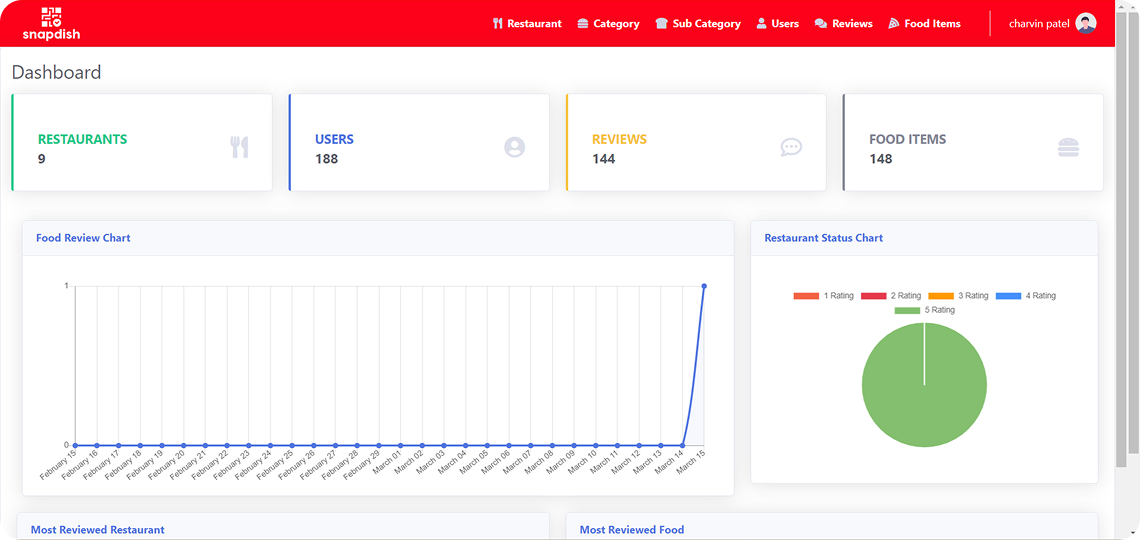This screenshot has height=540, width=1140.
Task: Open the Restaurant menu item
Action: [534, 23]
